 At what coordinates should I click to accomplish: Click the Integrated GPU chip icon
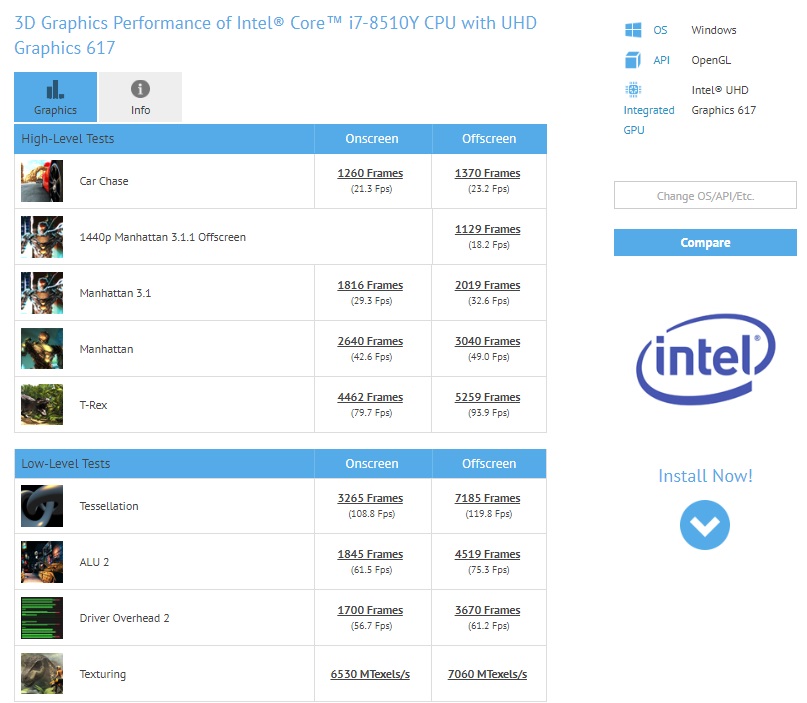pyautogui.click(x=633, y=90)
